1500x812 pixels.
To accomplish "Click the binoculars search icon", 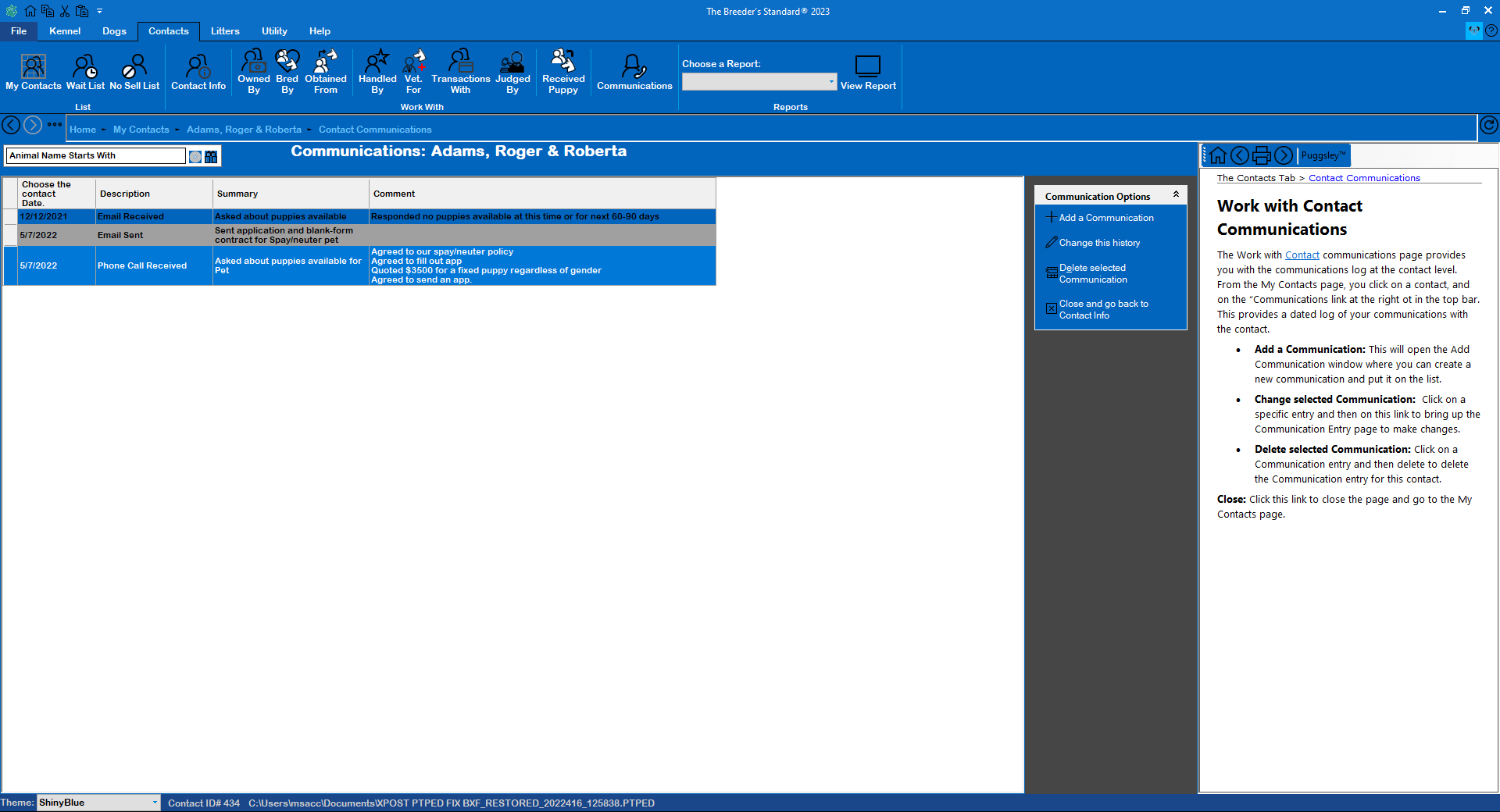I will point(209,156).
